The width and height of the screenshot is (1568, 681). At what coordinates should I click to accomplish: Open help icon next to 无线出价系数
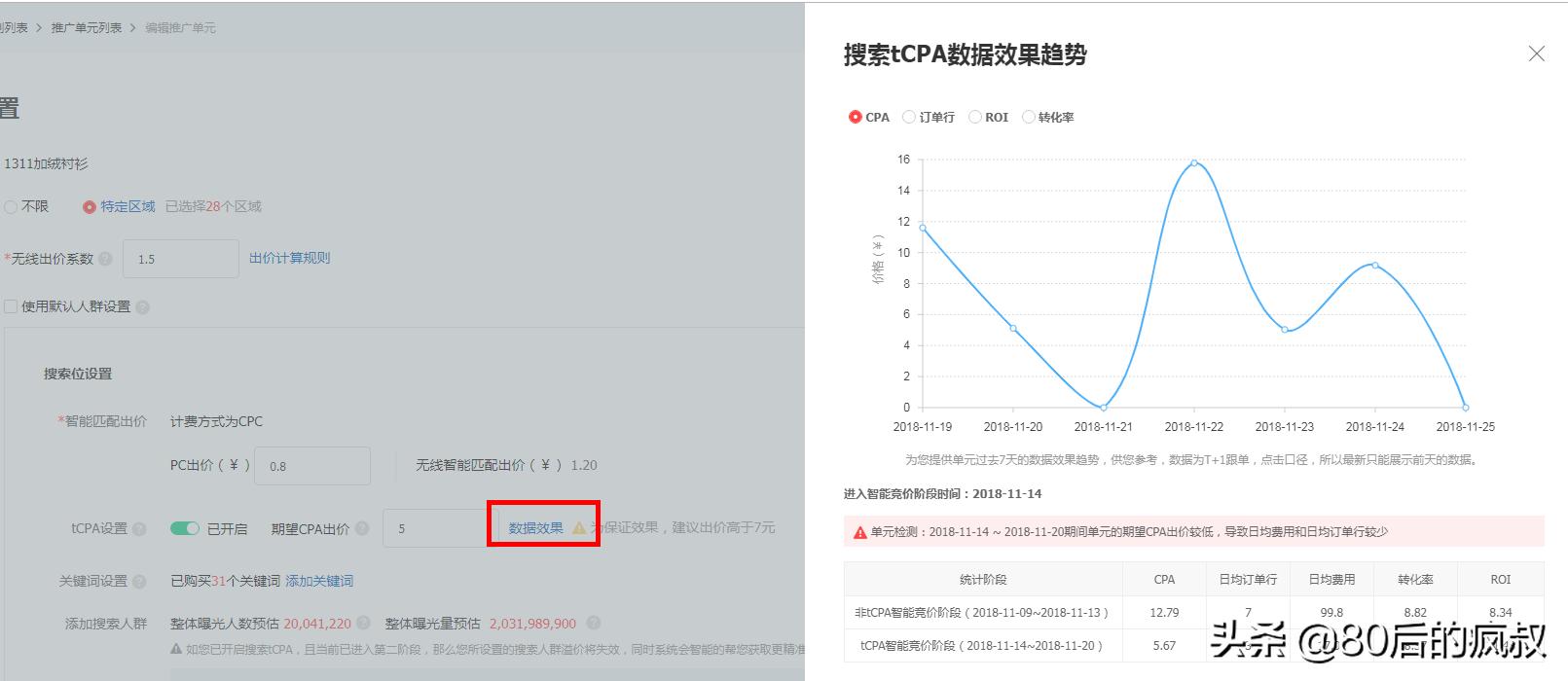click(105, 259)
